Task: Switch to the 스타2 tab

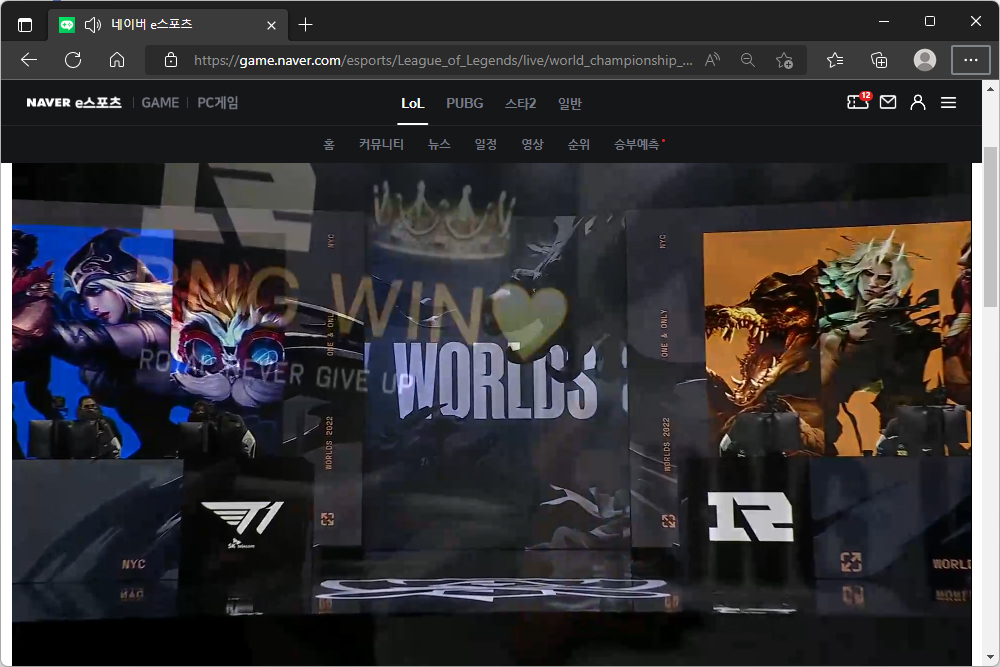Action: [520, 103]
